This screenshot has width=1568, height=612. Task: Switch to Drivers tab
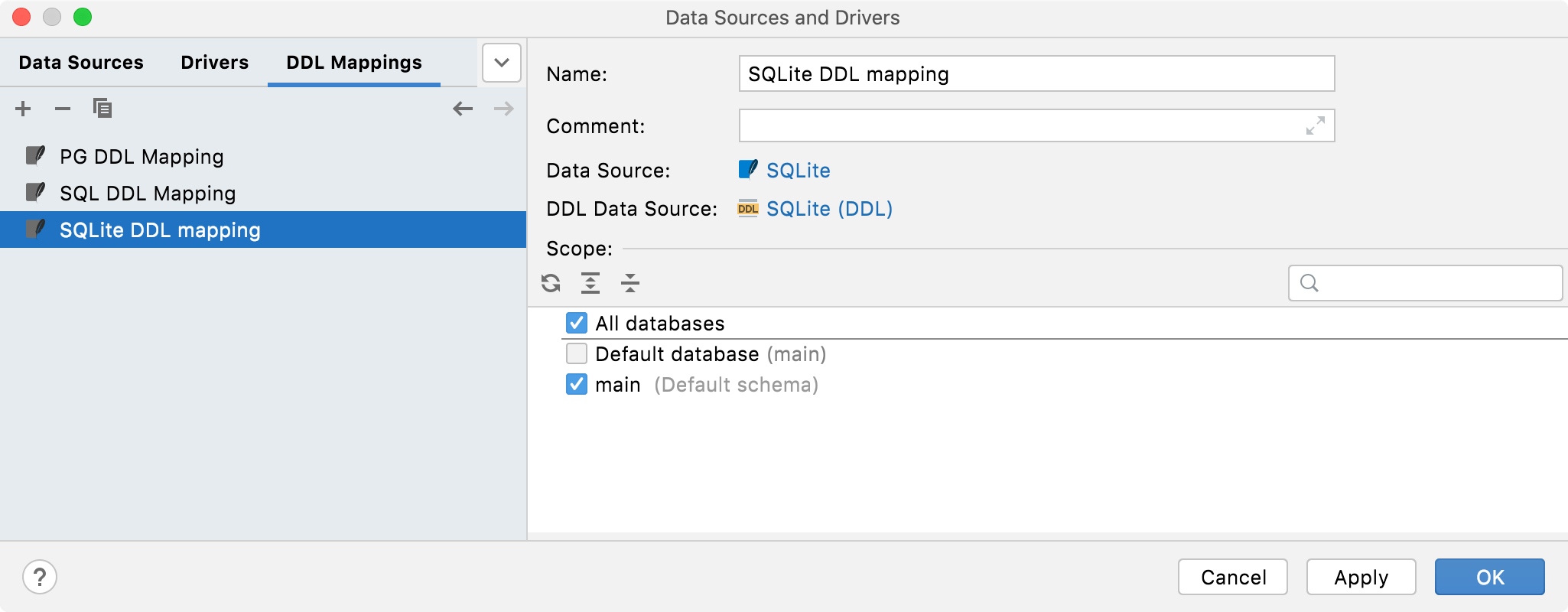click(215, 63)
